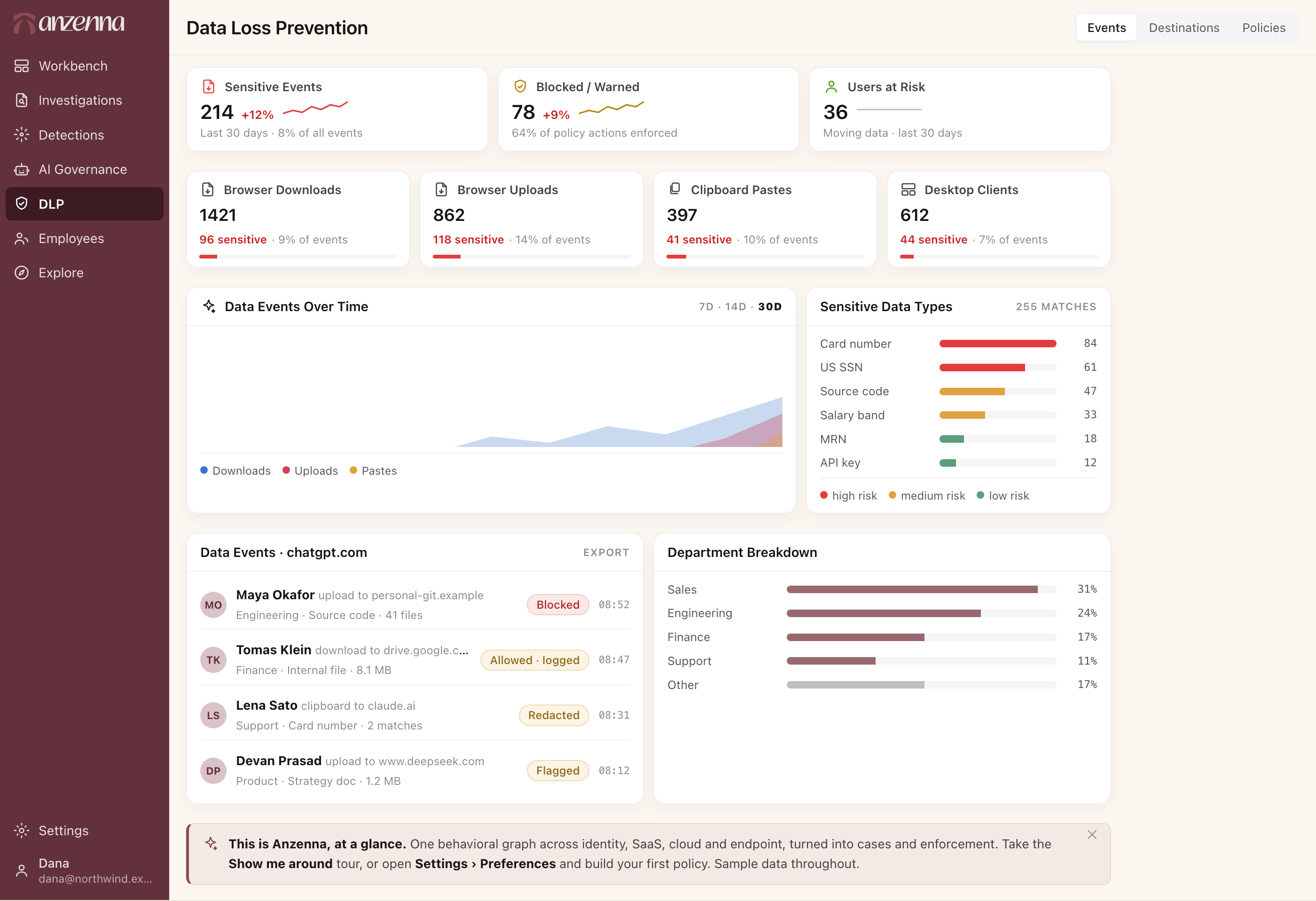1316x901 pixels.
Task: Open Lena Sato's event name
Action: tap(266, 705)
